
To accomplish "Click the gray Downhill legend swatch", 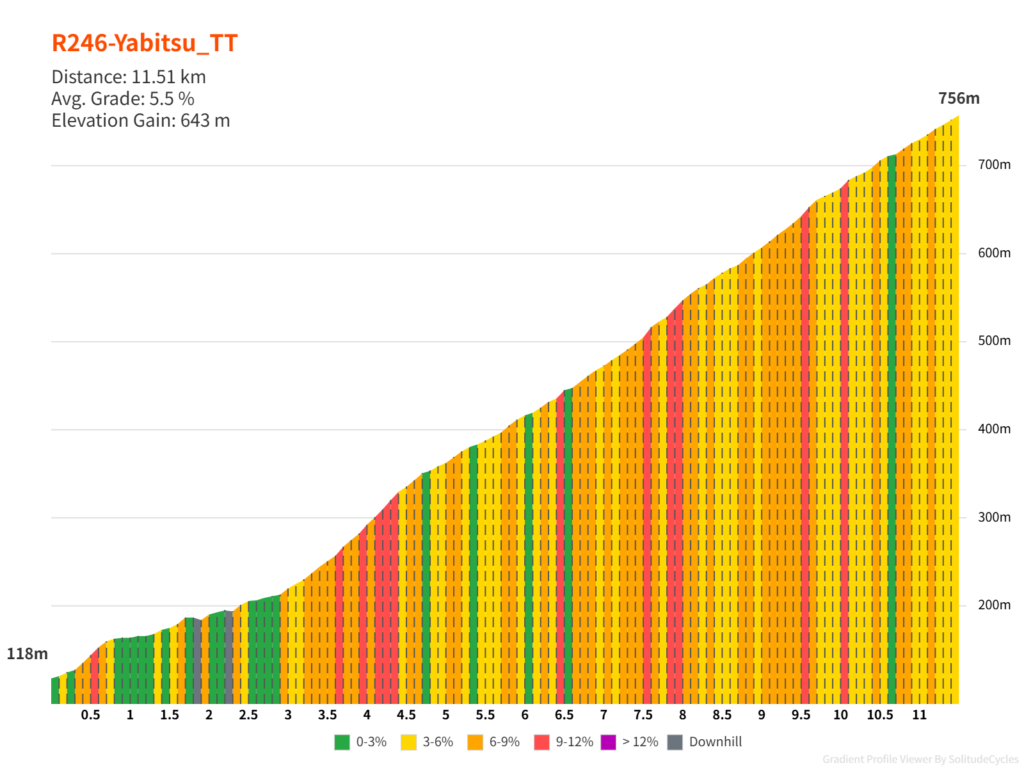I will [x=675, y=742].
